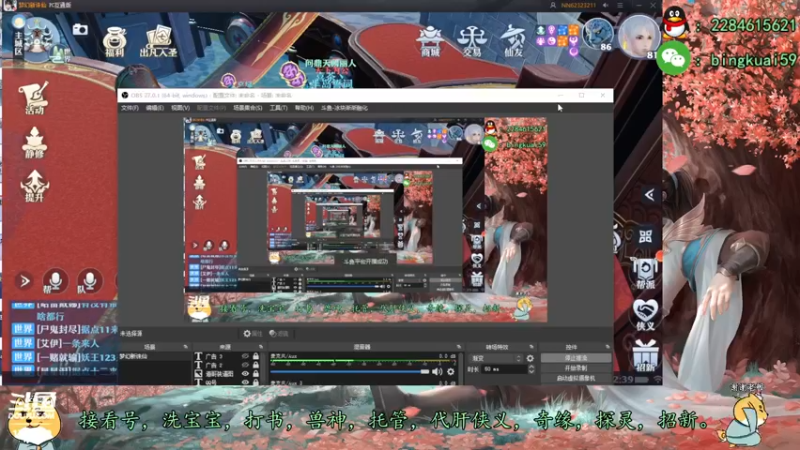Open the 仙友 friends icon
The height and width of the screenshot is (450, 800).
coord(513,42)
